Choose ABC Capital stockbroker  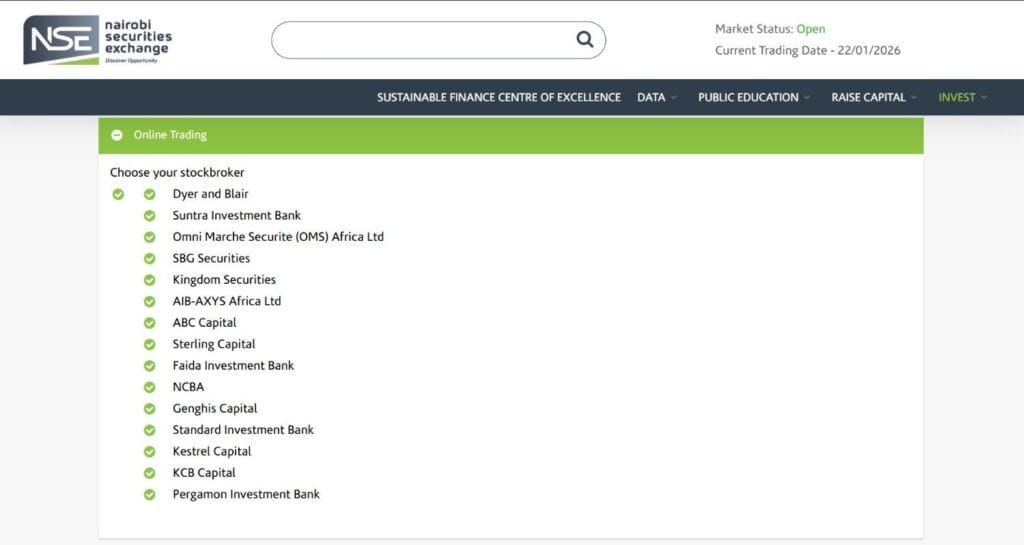coord(204,322)
